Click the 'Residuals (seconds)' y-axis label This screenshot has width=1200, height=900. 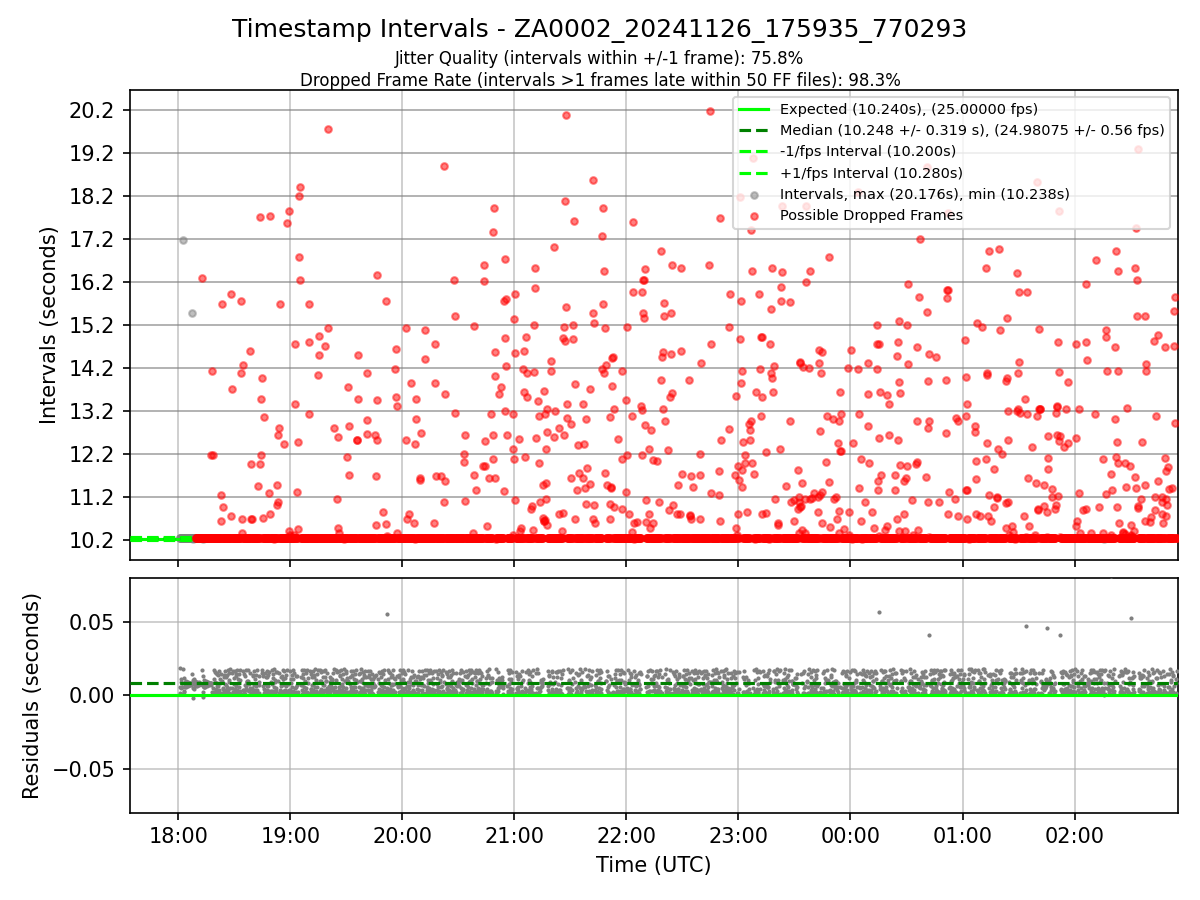click(x=31, y=696)
